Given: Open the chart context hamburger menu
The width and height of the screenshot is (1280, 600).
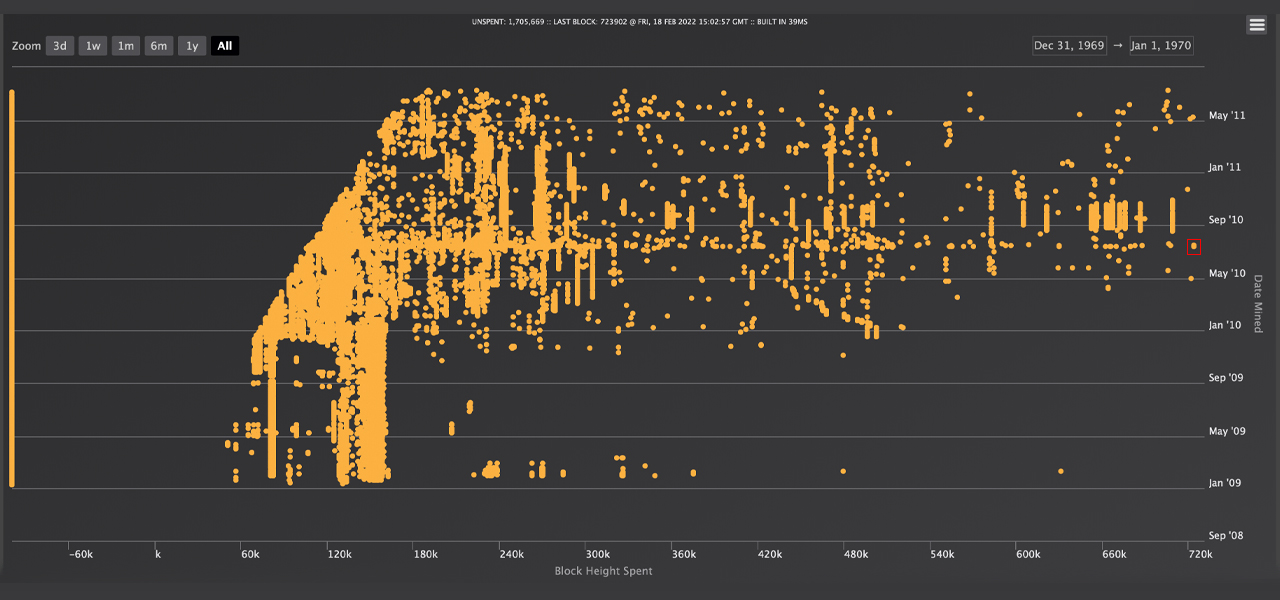Looking at the screenshot, I should [1256, 26].
